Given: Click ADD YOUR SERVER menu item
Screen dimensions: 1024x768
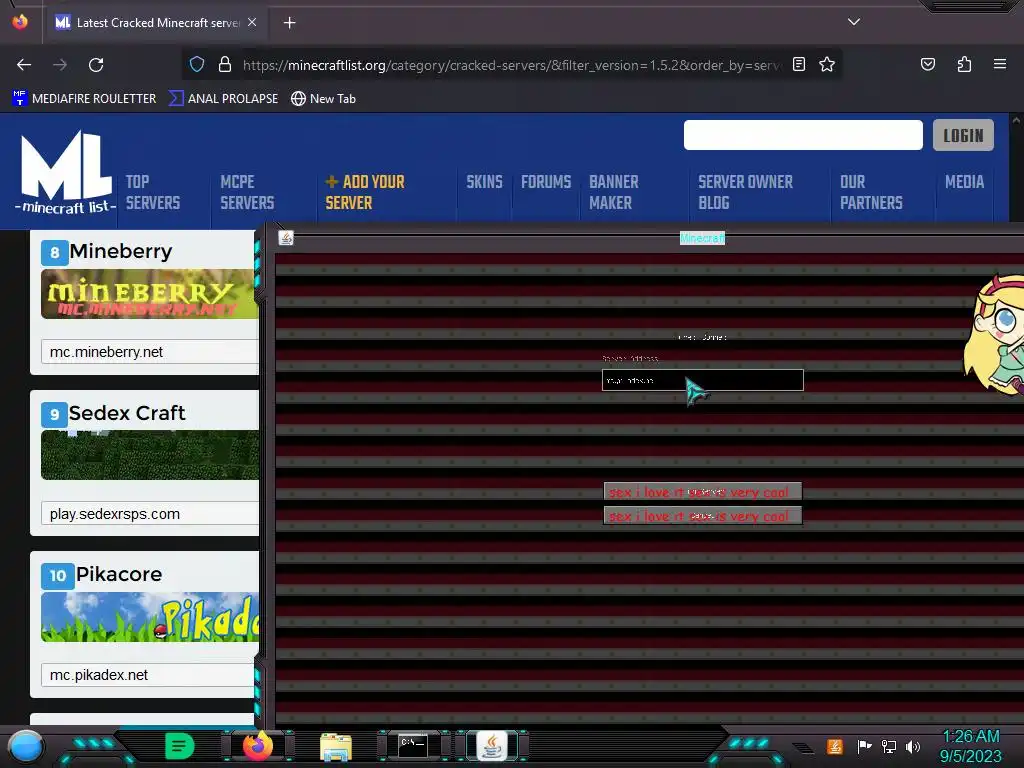Looking at the screenshot, I should point(365,192).
